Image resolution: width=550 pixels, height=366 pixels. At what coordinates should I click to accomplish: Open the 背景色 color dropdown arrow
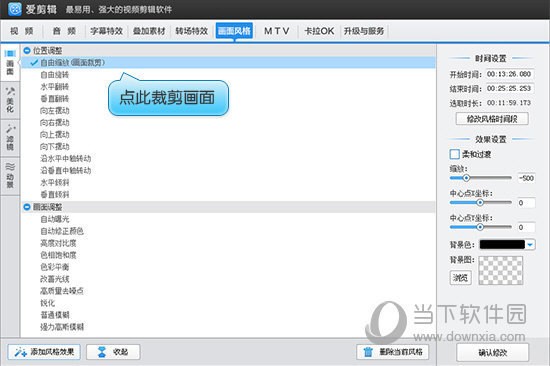click(530, 245)
